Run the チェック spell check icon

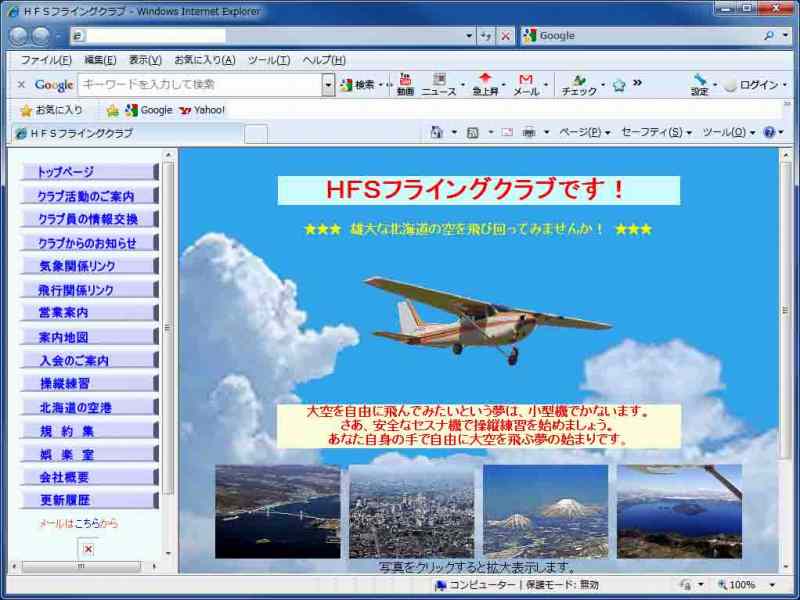pyautogui.click(x=578, y=84)
